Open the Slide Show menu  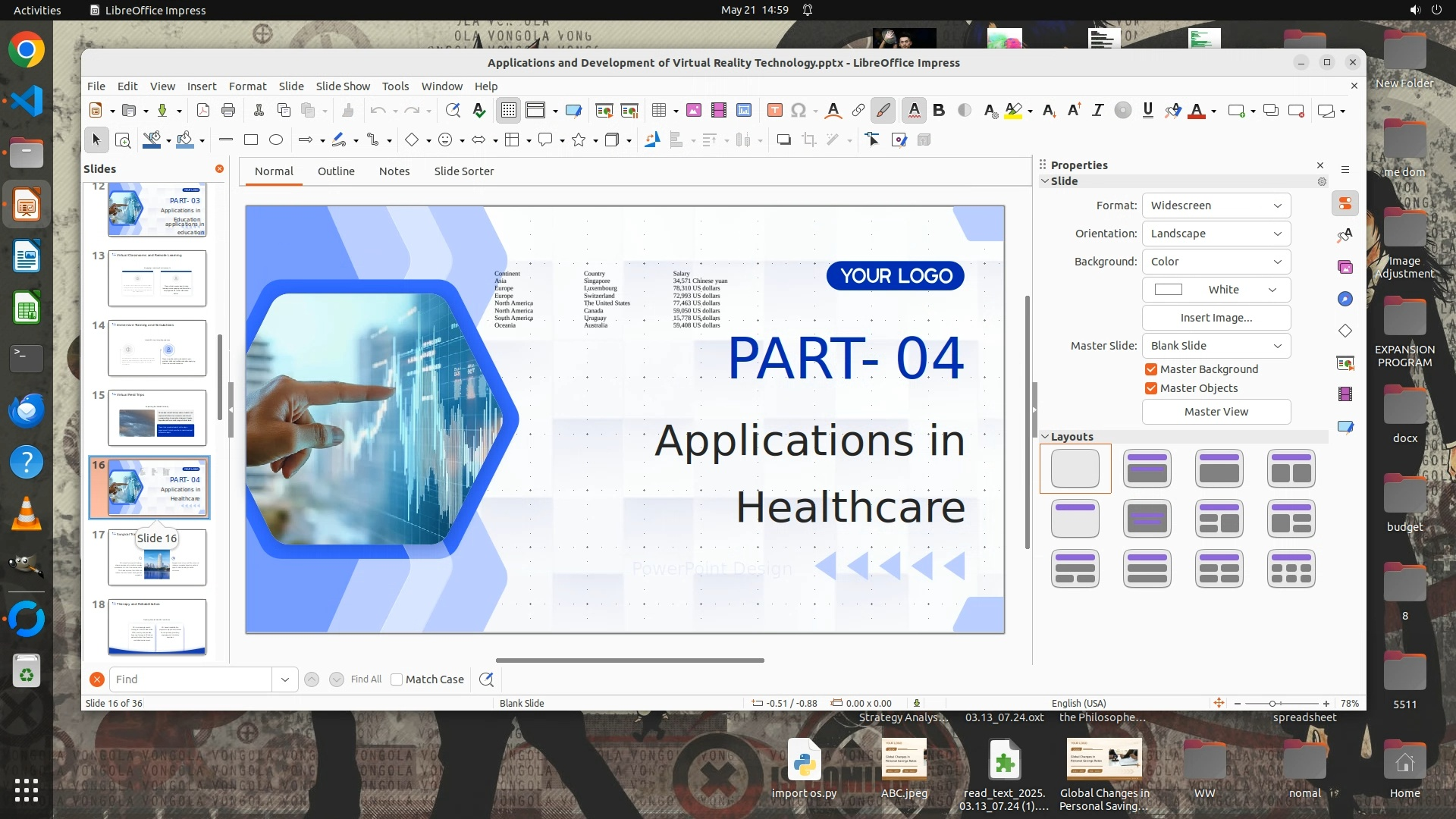343,86
